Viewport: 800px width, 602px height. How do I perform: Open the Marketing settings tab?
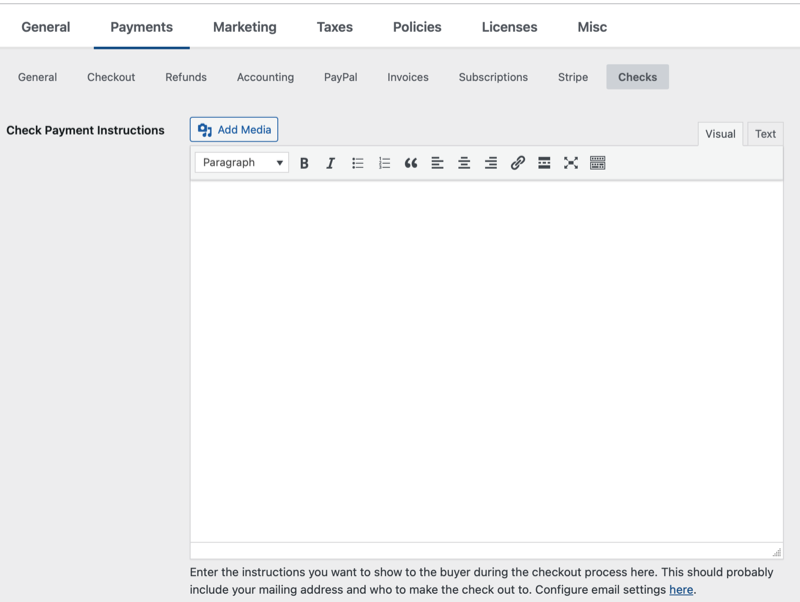point(245,27)
